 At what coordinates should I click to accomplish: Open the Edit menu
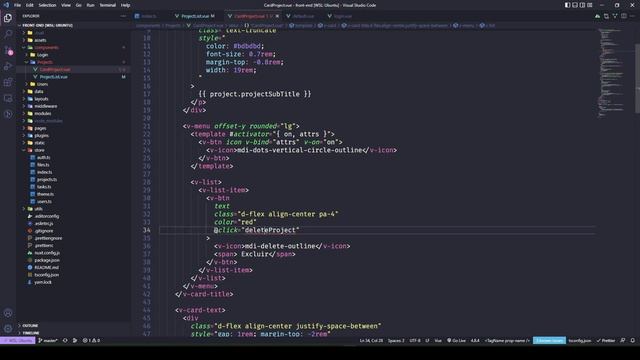(30, 5)
